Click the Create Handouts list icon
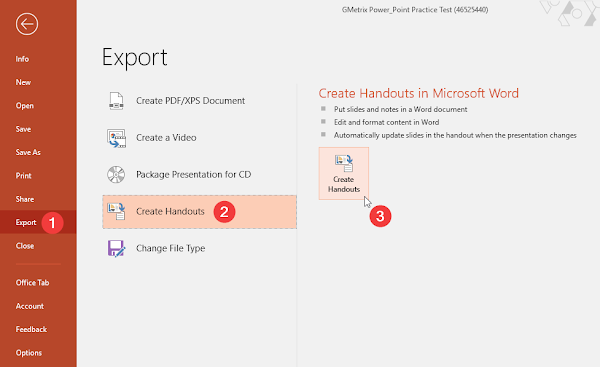 click(x=116, y=211)
